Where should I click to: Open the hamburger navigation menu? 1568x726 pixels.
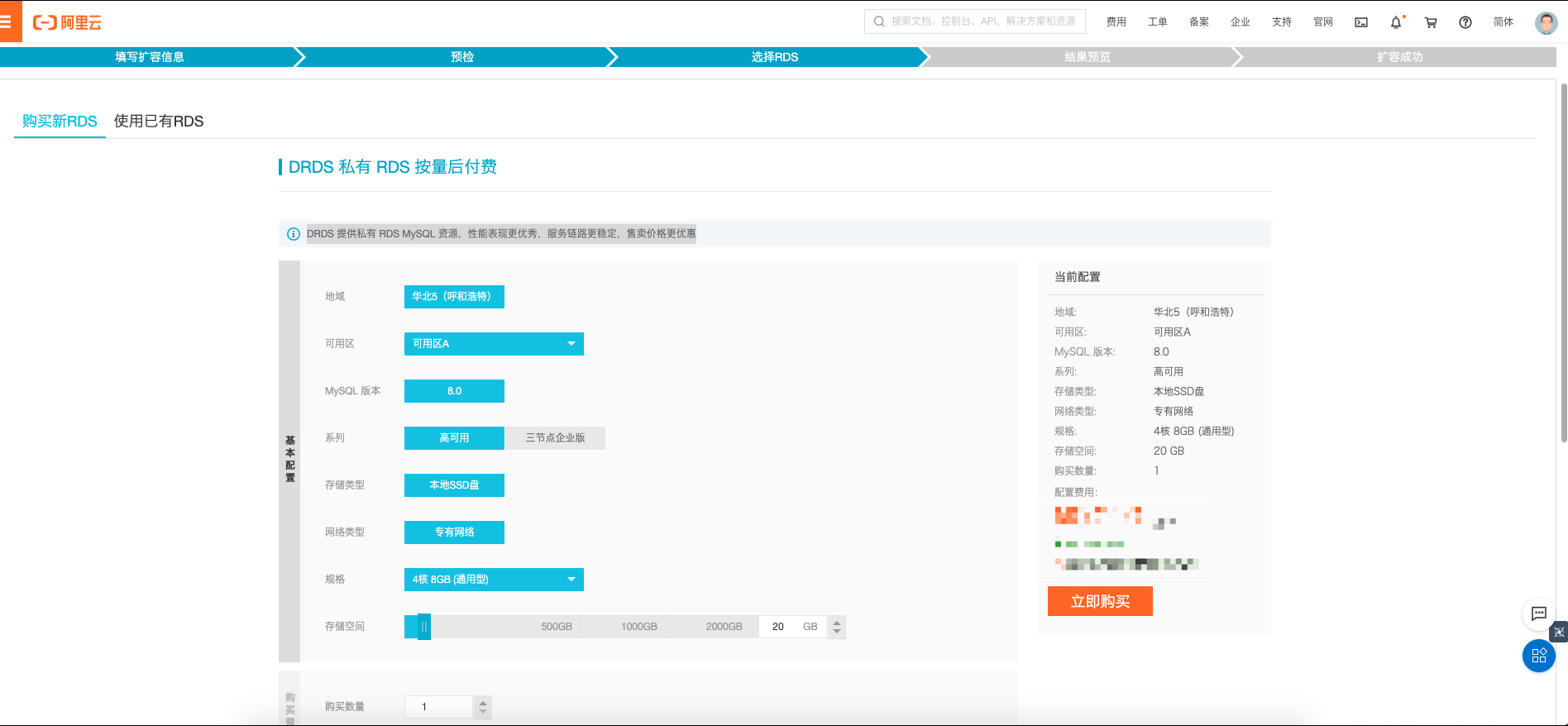tap(7, 22)
